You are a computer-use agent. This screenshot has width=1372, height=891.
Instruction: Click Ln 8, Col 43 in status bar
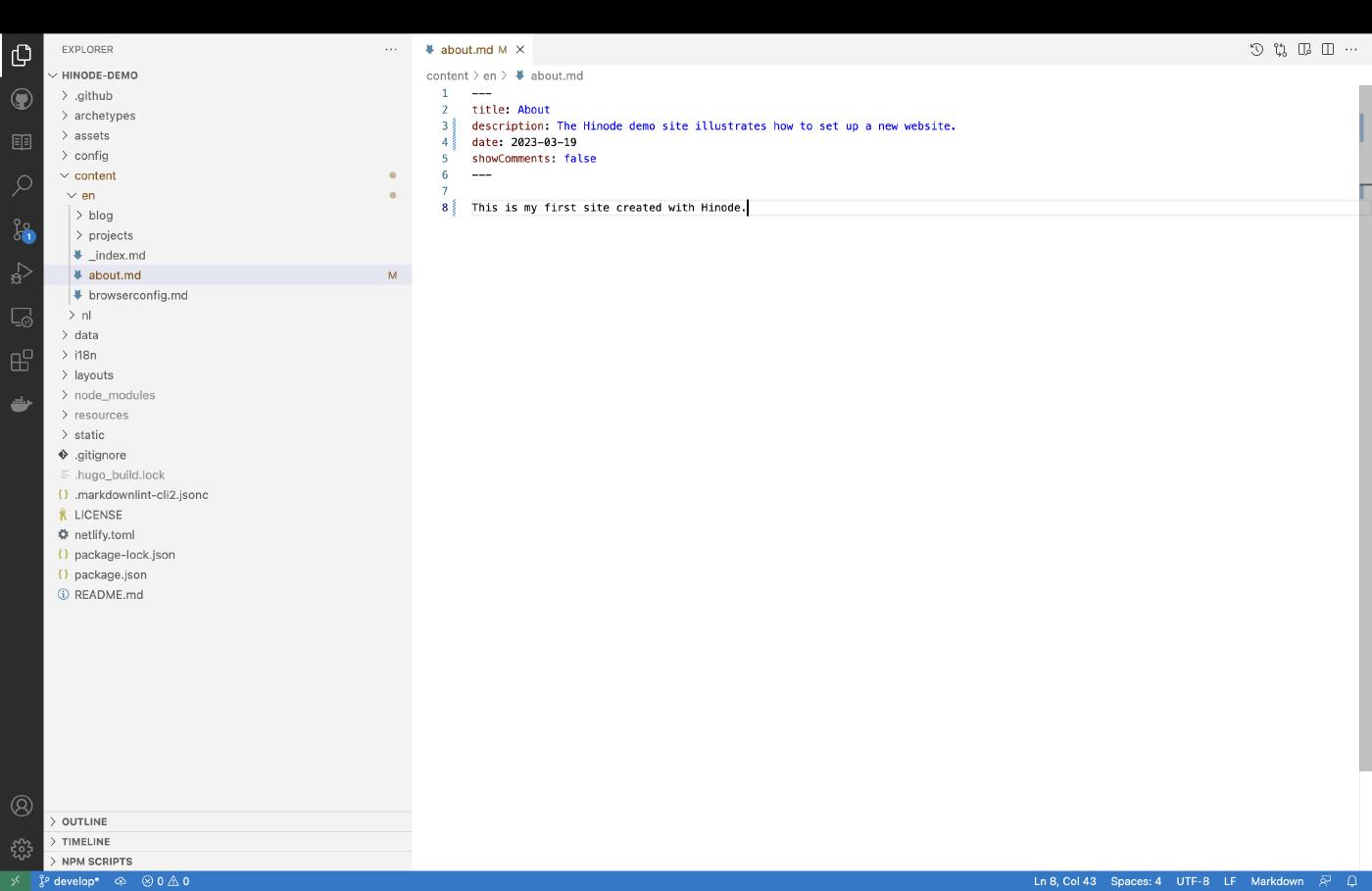click(x=1064, y=881)
